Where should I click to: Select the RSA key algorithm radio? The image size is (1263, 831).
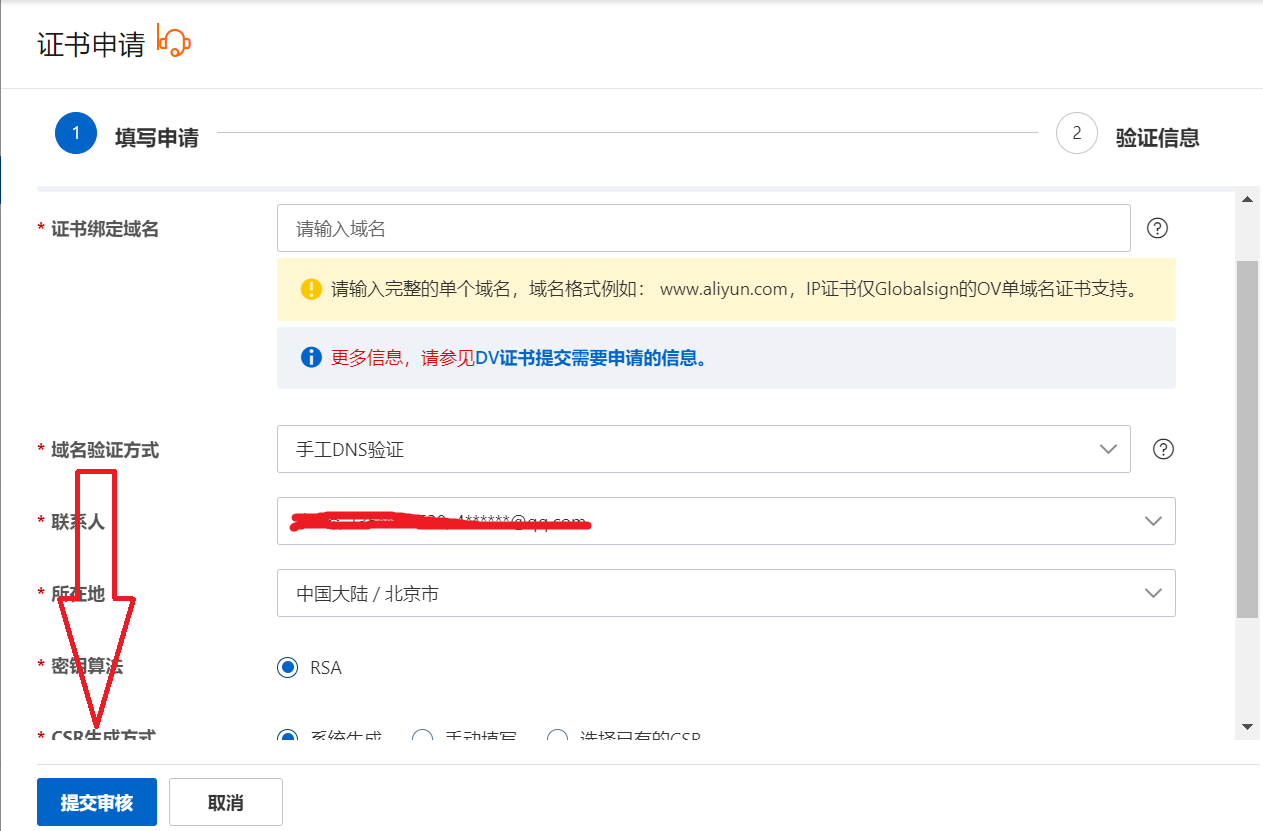click(x=288, y=667)
